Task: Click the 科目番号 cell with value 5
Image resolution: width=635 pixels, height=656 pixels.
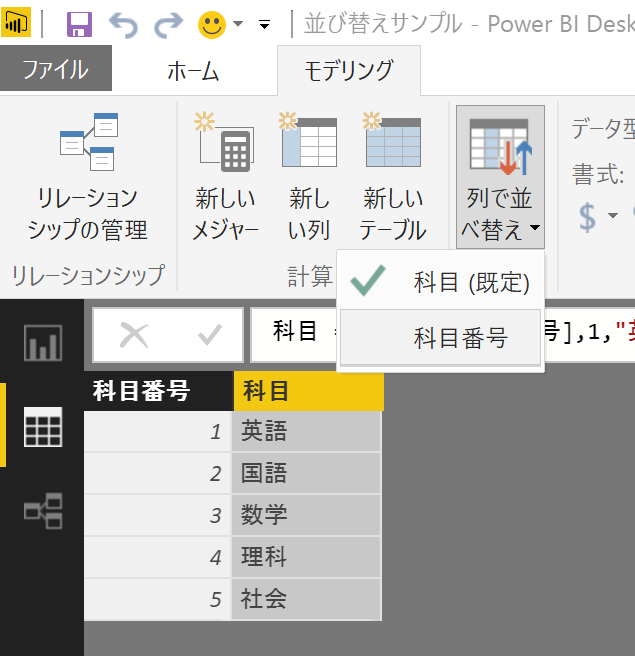Action: coord(157,599)
